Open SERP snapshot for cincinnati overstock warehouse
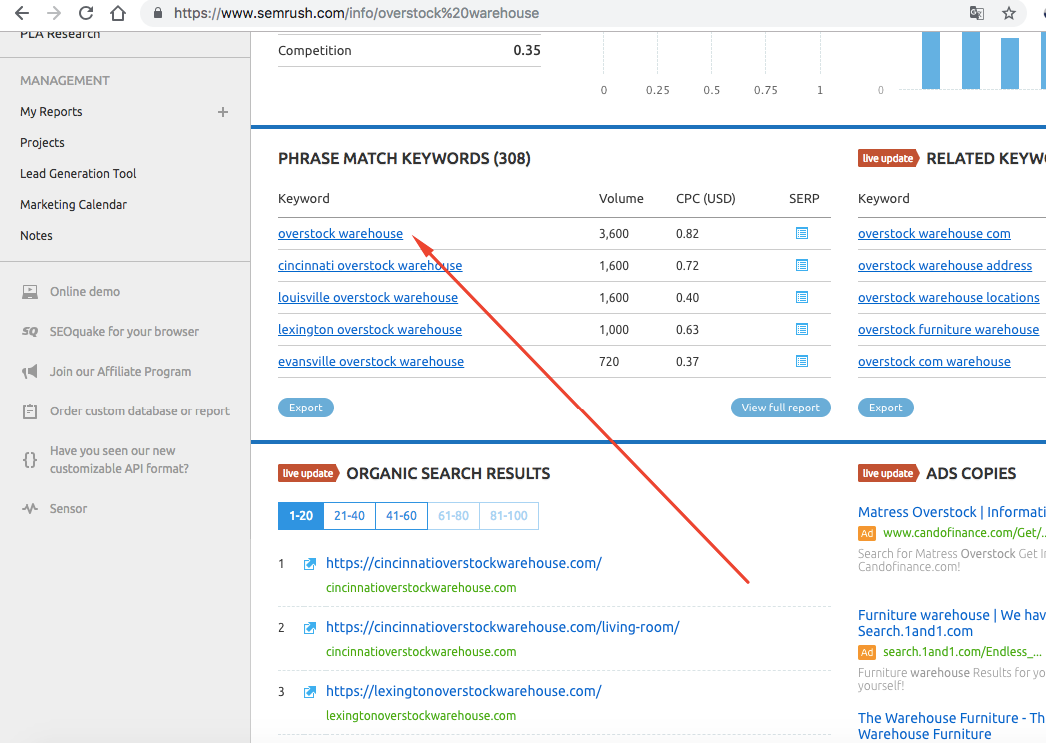 coord(802,265)
